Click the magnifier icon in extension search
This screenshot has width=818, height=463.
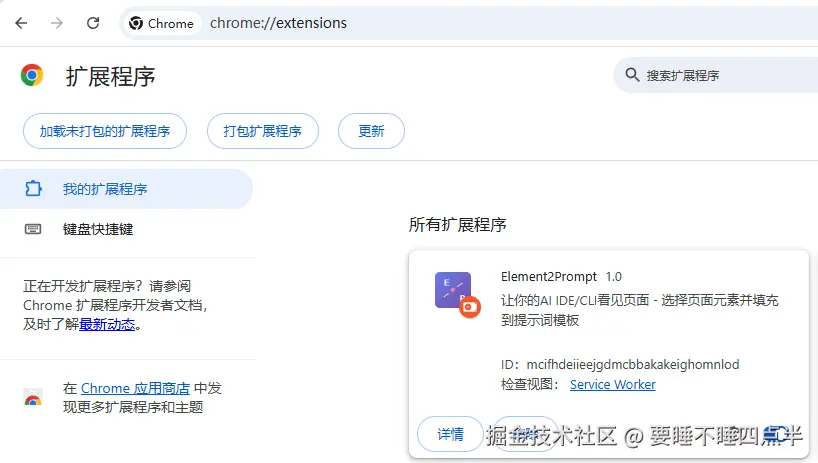pyautogui.click(x=632, y=75)
